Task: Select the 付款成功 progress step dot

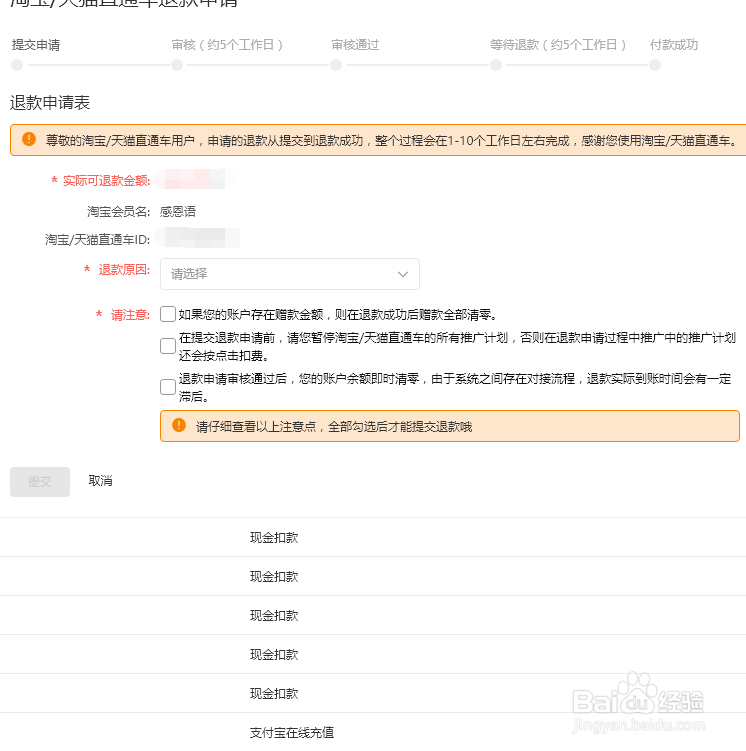Action: pos(655,65)
